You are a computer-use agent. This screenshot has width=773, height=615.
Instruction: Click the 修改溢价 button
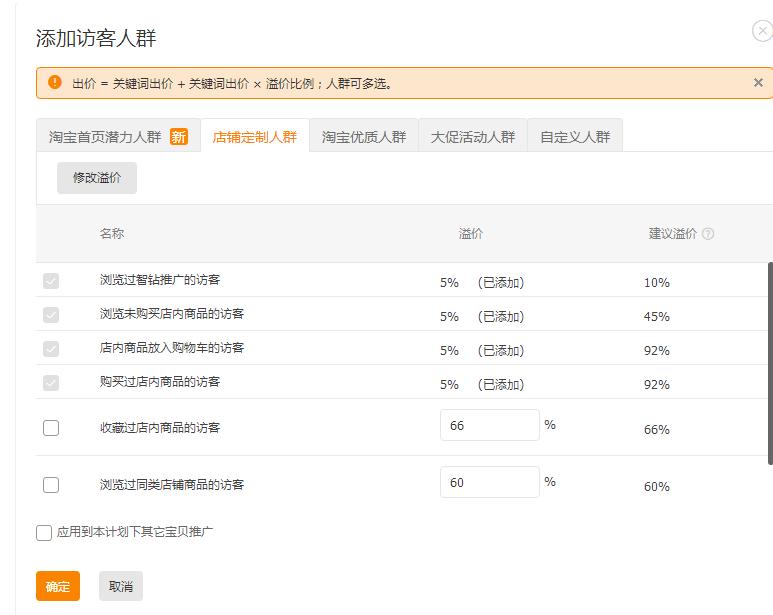tap(97, 178)
